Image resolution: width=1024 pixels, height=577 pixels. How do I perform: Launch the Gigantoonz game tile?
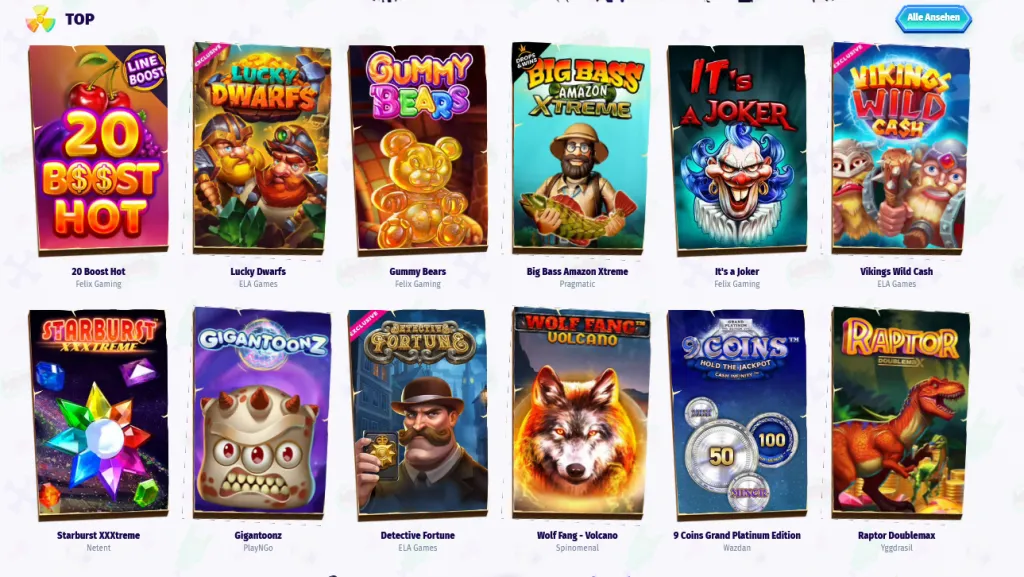click(x=262, y=414)
